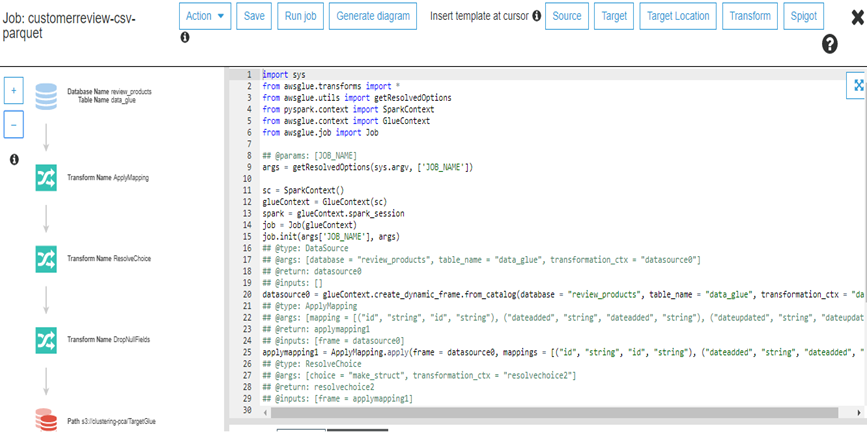Close the job editor with X
867x433 pixels.
[x=858, y=18]
